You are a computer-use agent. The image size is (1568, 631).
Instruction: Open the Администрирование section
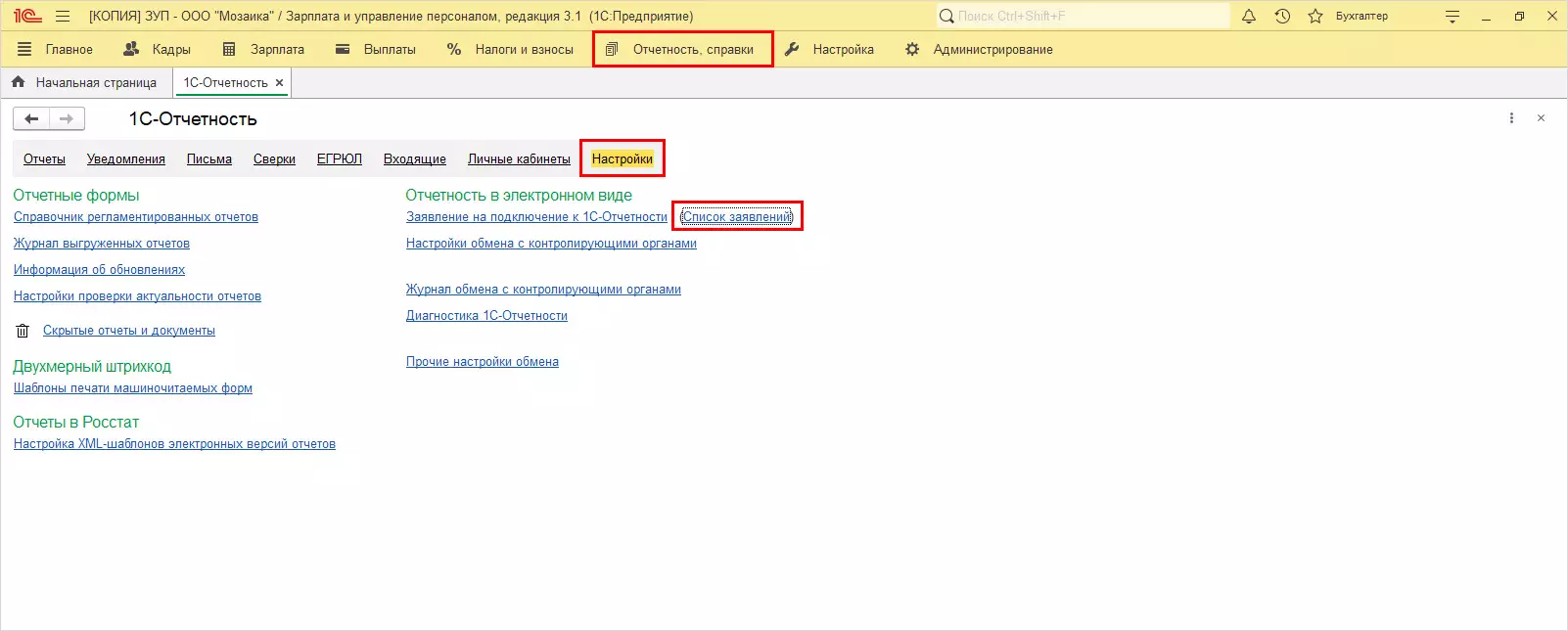point(979,49)
